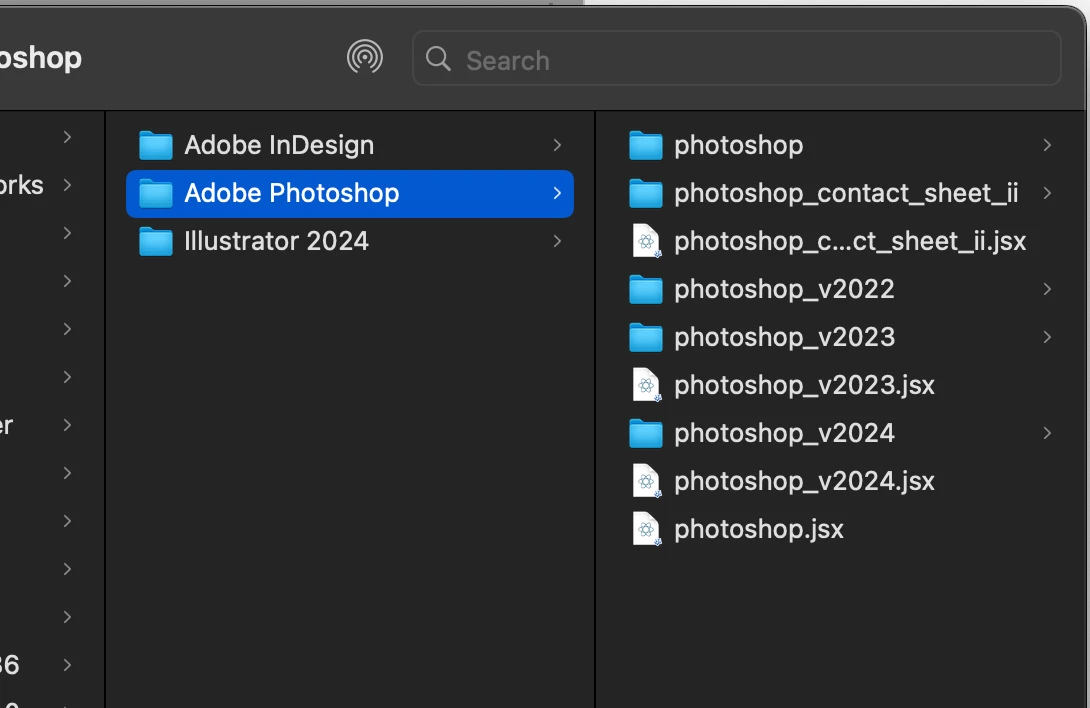This screenshot has width=1090, height=708.
Task: Open the photoshop_v2022 folder chevron
Action: point(1047,289)
